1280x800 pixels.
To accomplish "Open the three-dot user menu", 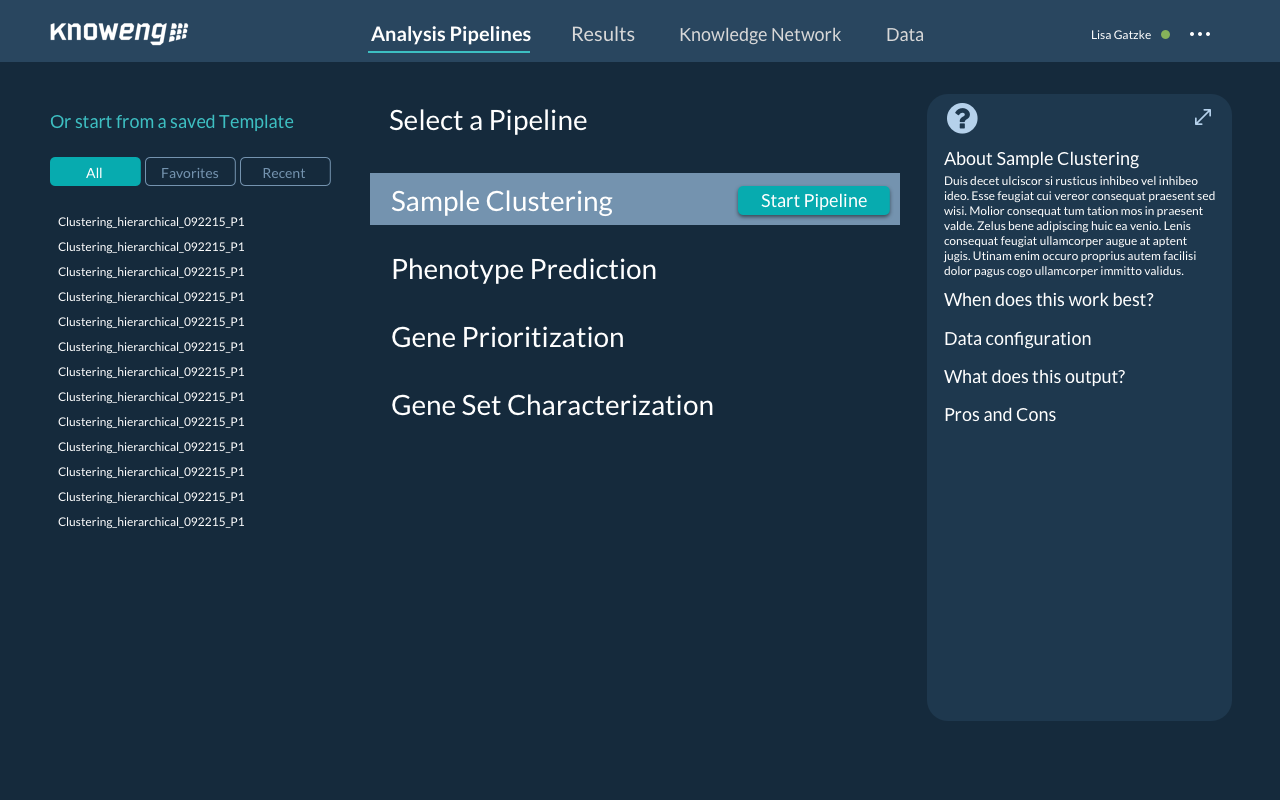I will pyautogui.click(x=1200, y=34).
